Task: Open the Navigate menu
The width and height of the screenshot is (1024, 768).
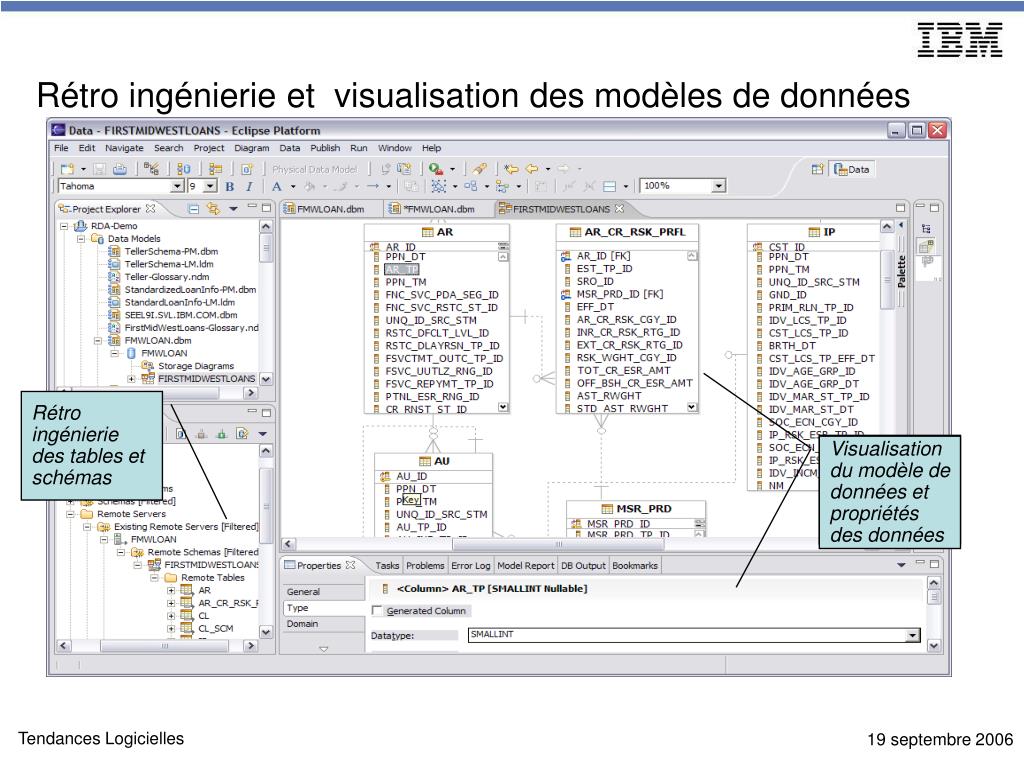Action: click(x=124, y=148)
